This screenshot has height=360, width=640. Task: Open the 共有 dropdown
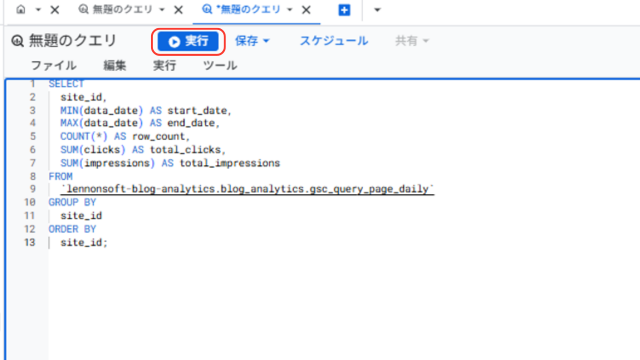[412, 41]
